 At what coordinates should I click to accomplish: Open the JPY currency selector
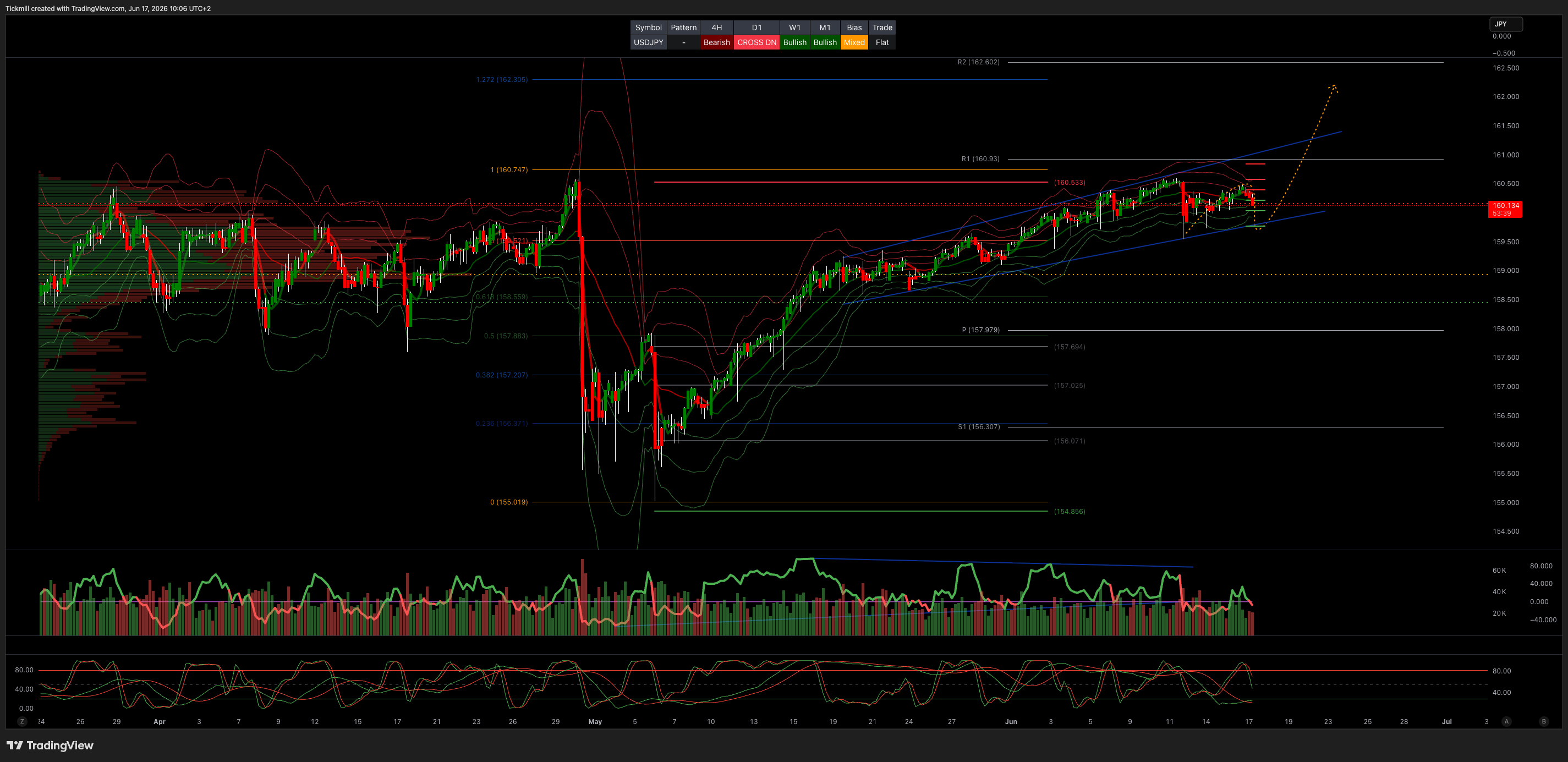click(1505, 24)
